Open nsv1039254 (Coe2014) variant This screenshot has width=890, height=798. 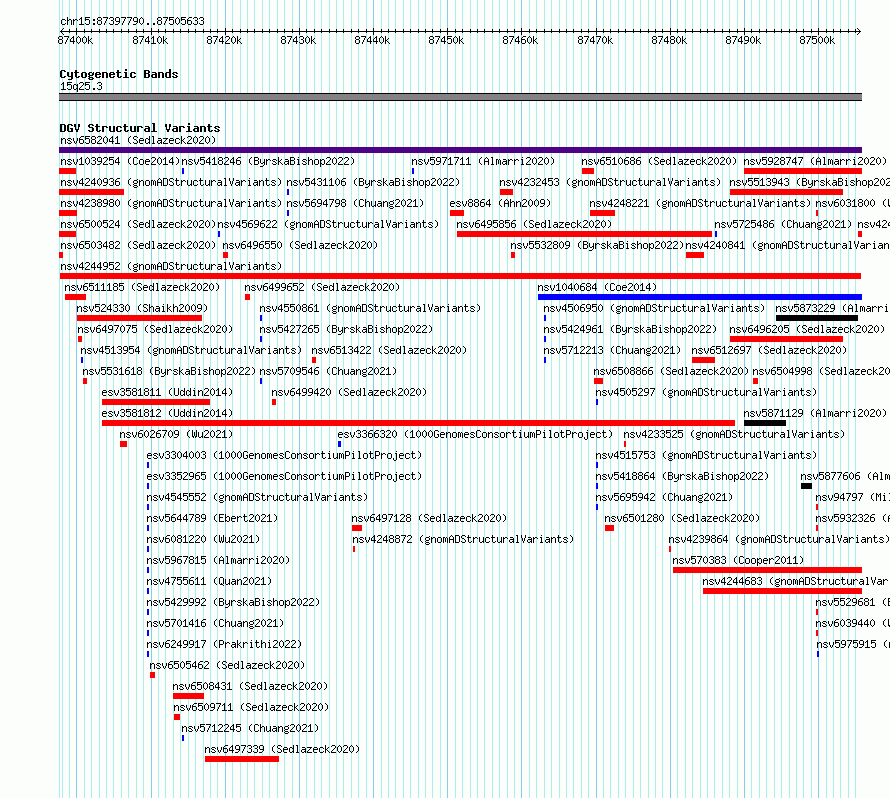point(120,161)
